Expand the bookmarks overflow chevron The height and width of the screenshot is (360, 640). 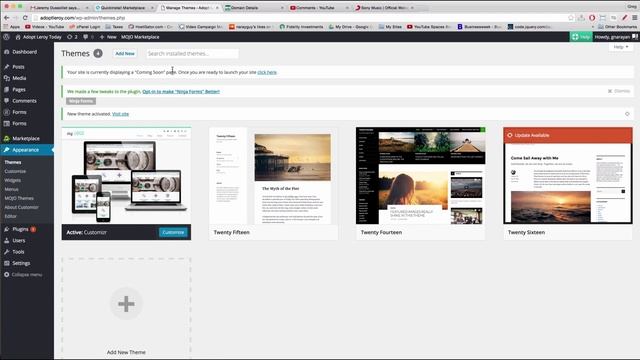[x=593, y=27]
